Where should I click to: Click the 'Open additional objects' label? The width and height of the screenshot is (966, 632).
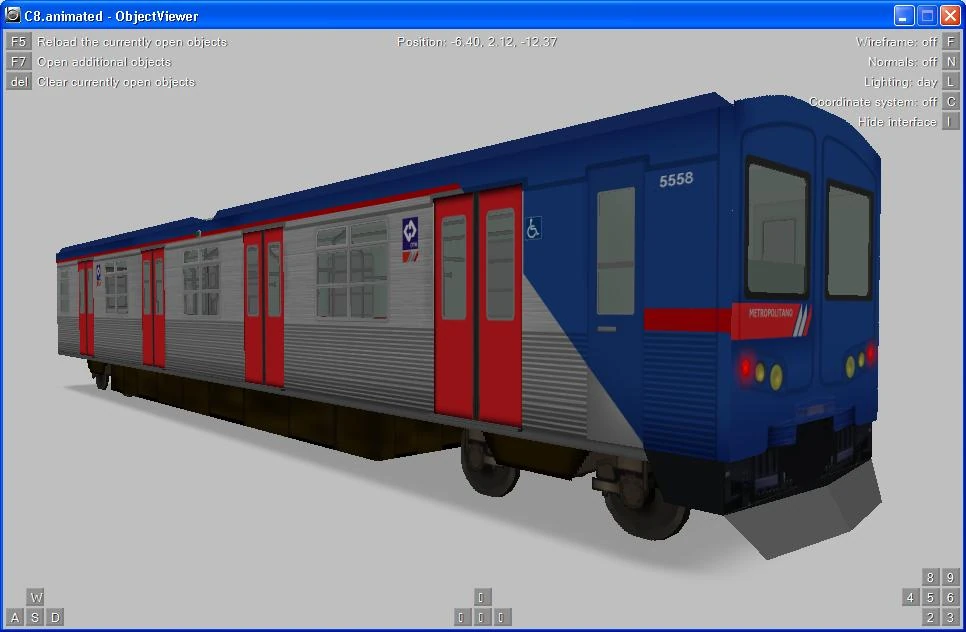pyautogui.click(x=104, y=62)
